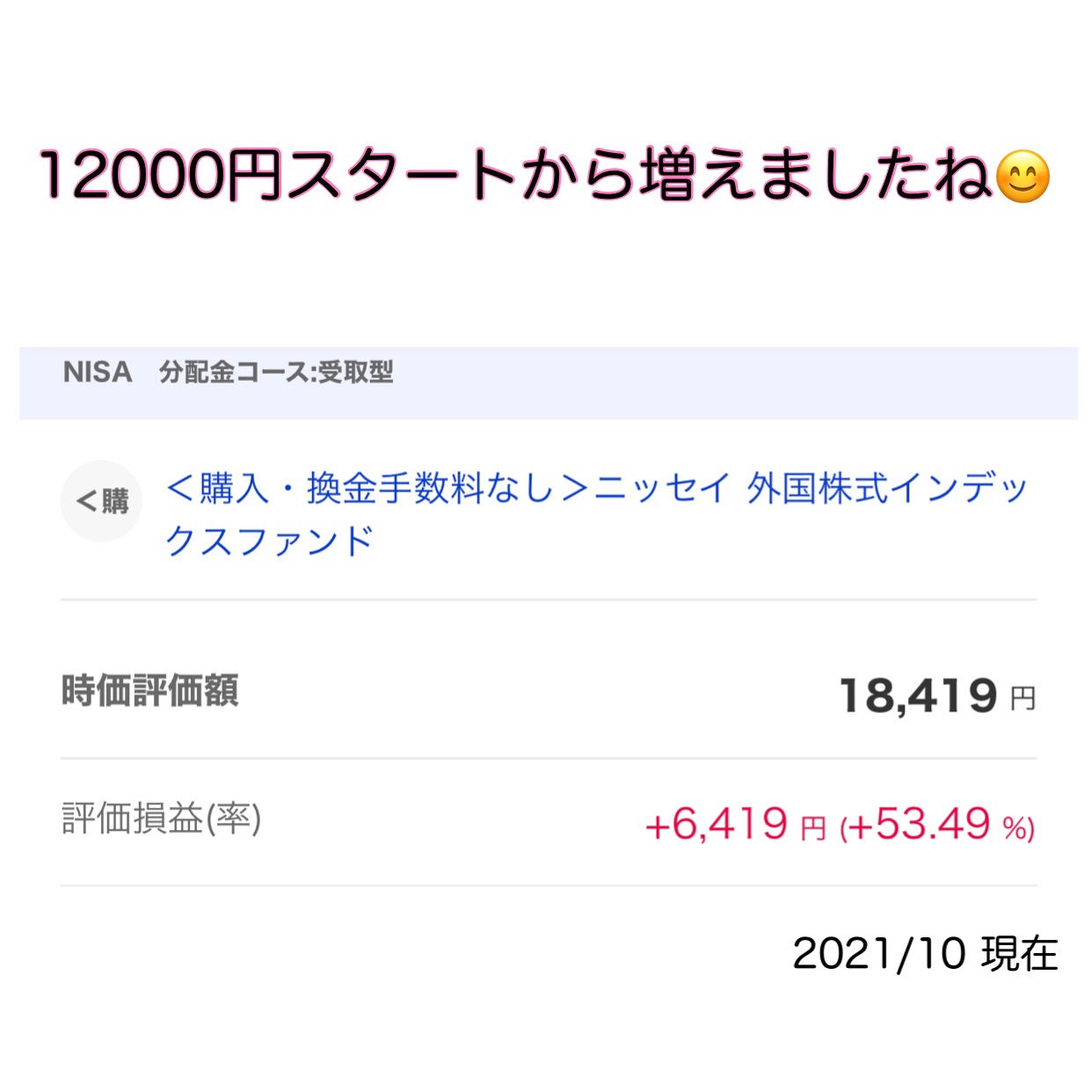The image size is (1092, 1092).
Task: Click the 12000円 amount in the headline
Action: [160, 176]
